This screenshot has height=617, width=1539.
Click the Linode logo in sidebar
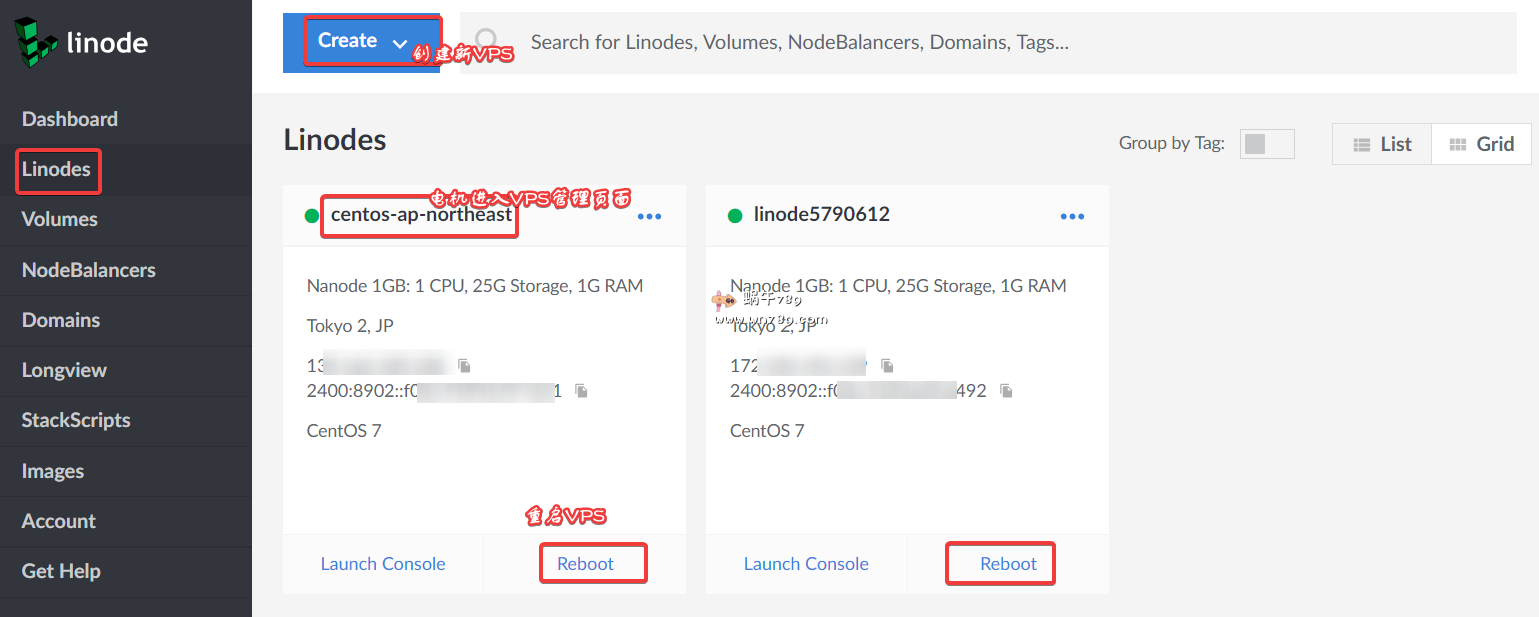click(x=82, y=42)
